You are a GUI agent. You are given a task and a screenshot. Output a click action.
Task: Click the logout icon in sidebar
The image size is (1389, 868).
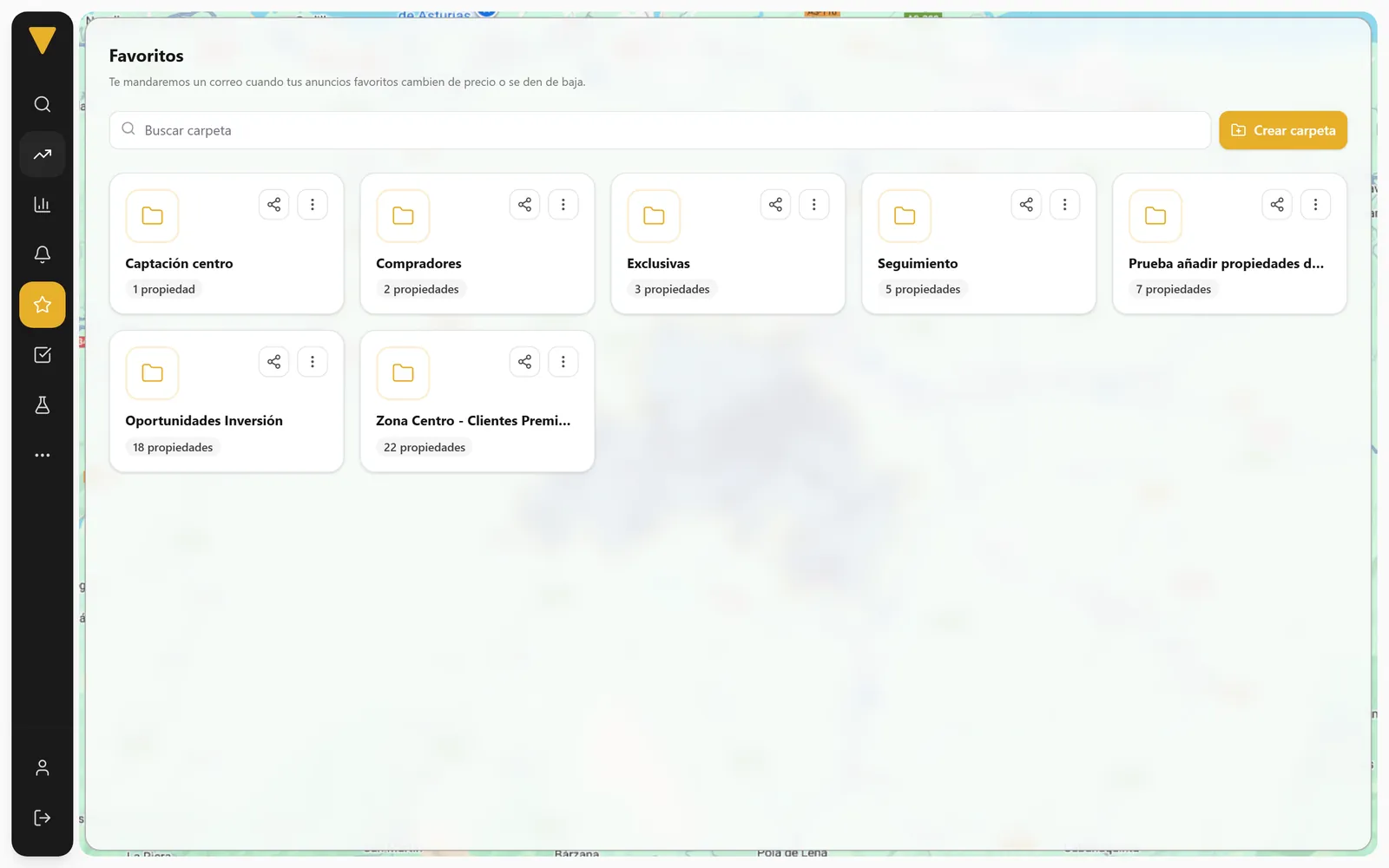pos(42,818)
